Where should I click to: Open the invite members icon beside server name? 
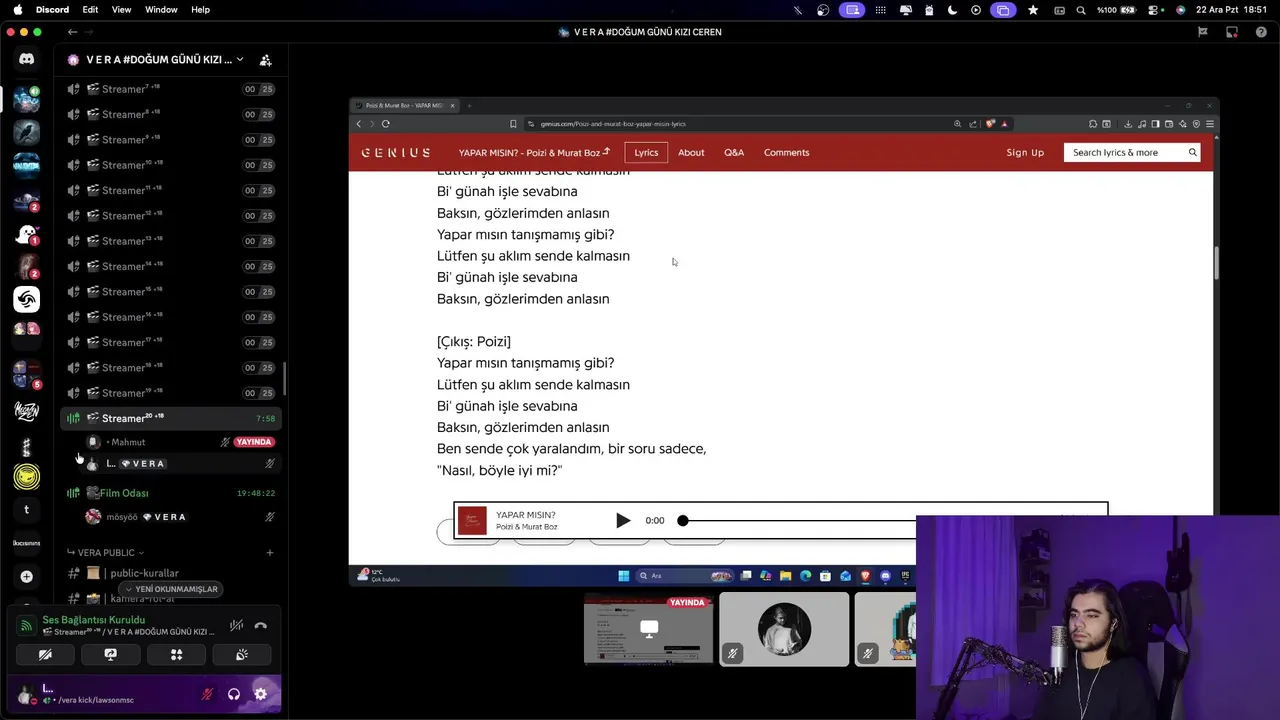(265, 60)
